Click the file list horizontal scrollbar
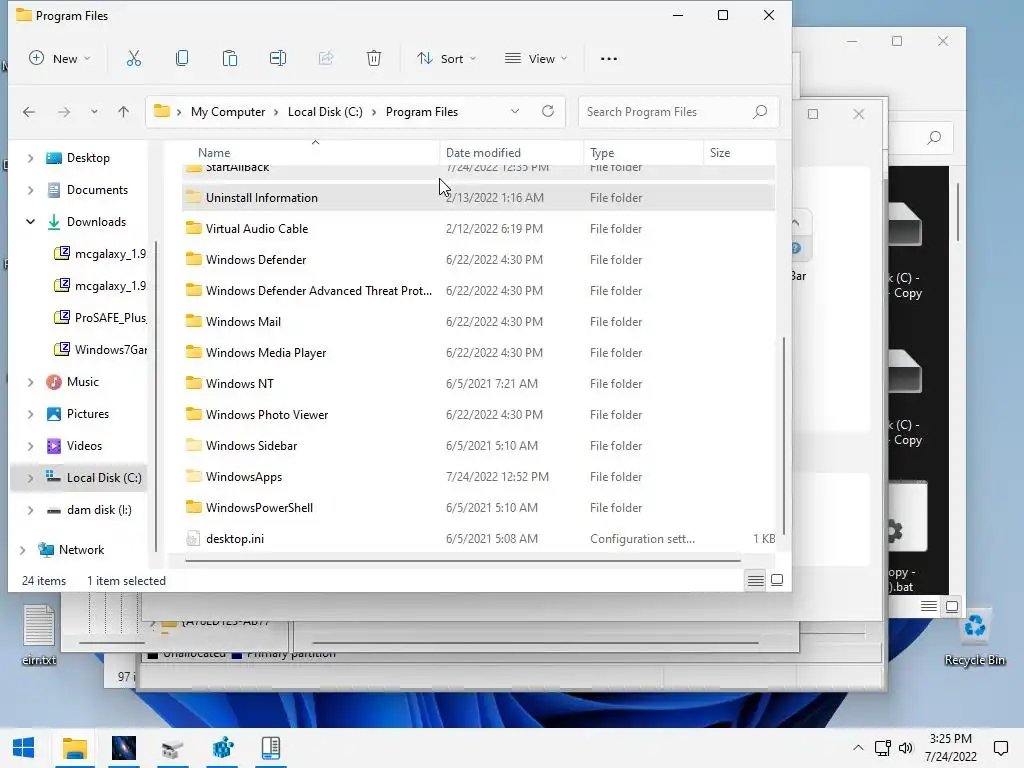Screen dimensions: 1024x768 [x=463, y=560]
